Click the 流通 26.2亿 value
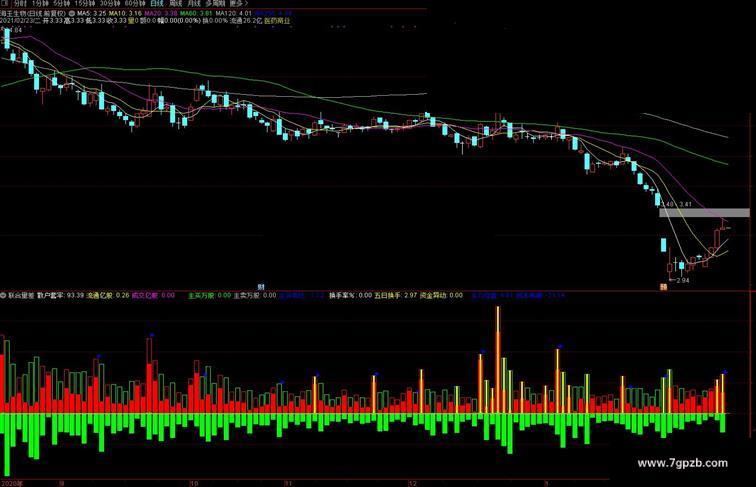 246,21
